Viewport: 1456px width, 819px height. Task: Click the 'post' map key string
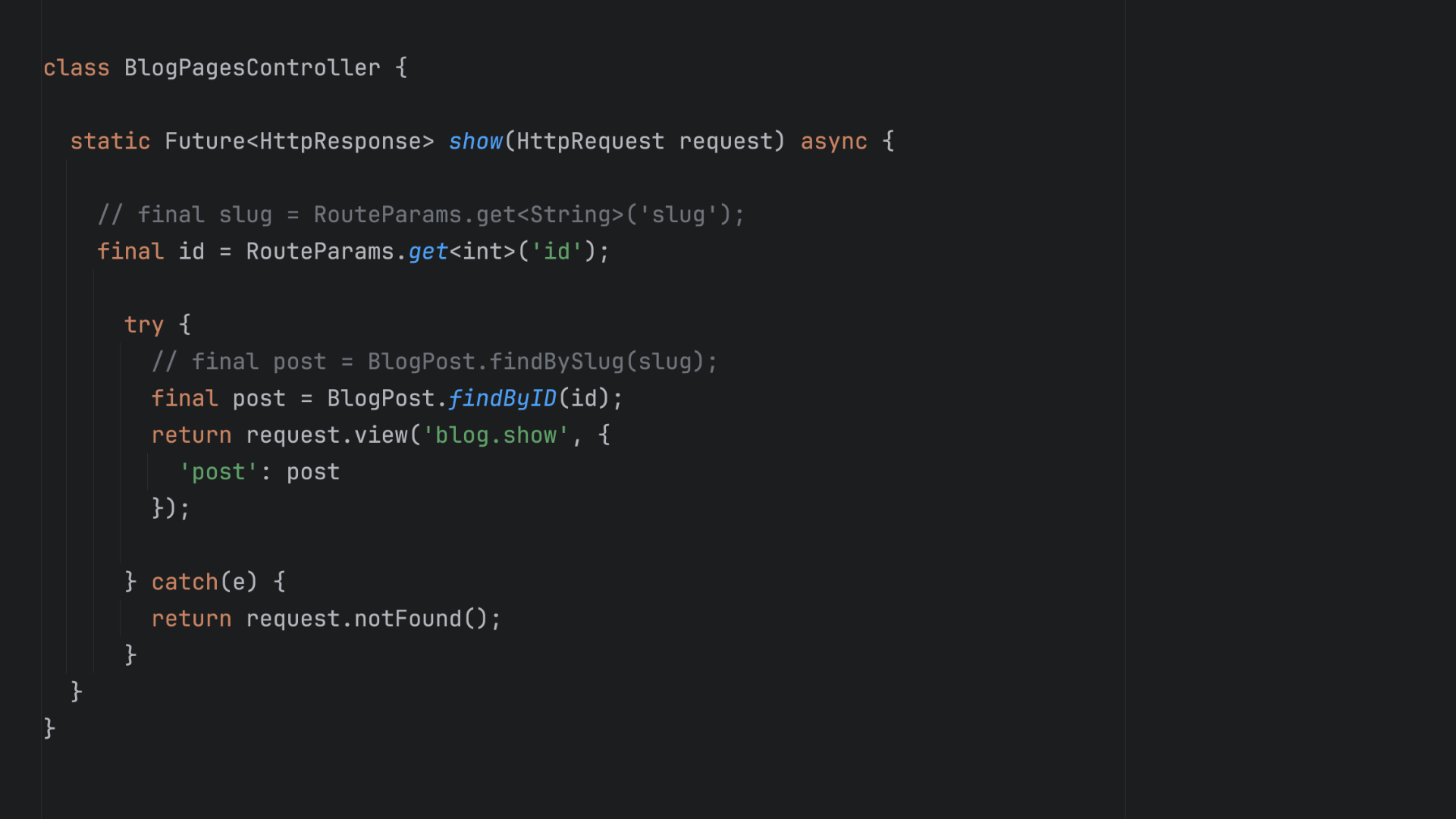pyautogui.click(x=218, y=472)
